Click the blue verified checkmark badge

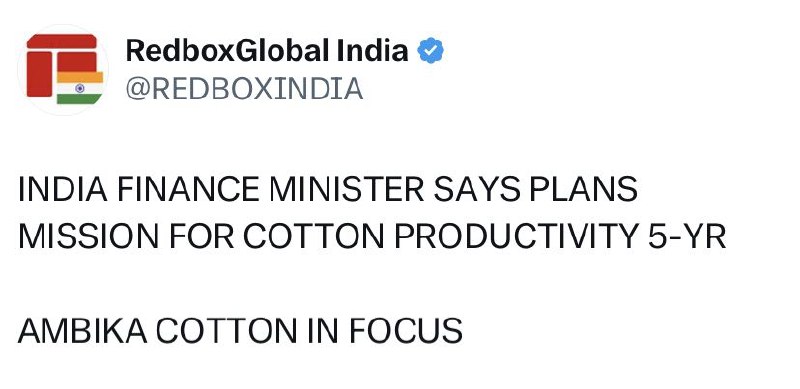coord(431,51)
